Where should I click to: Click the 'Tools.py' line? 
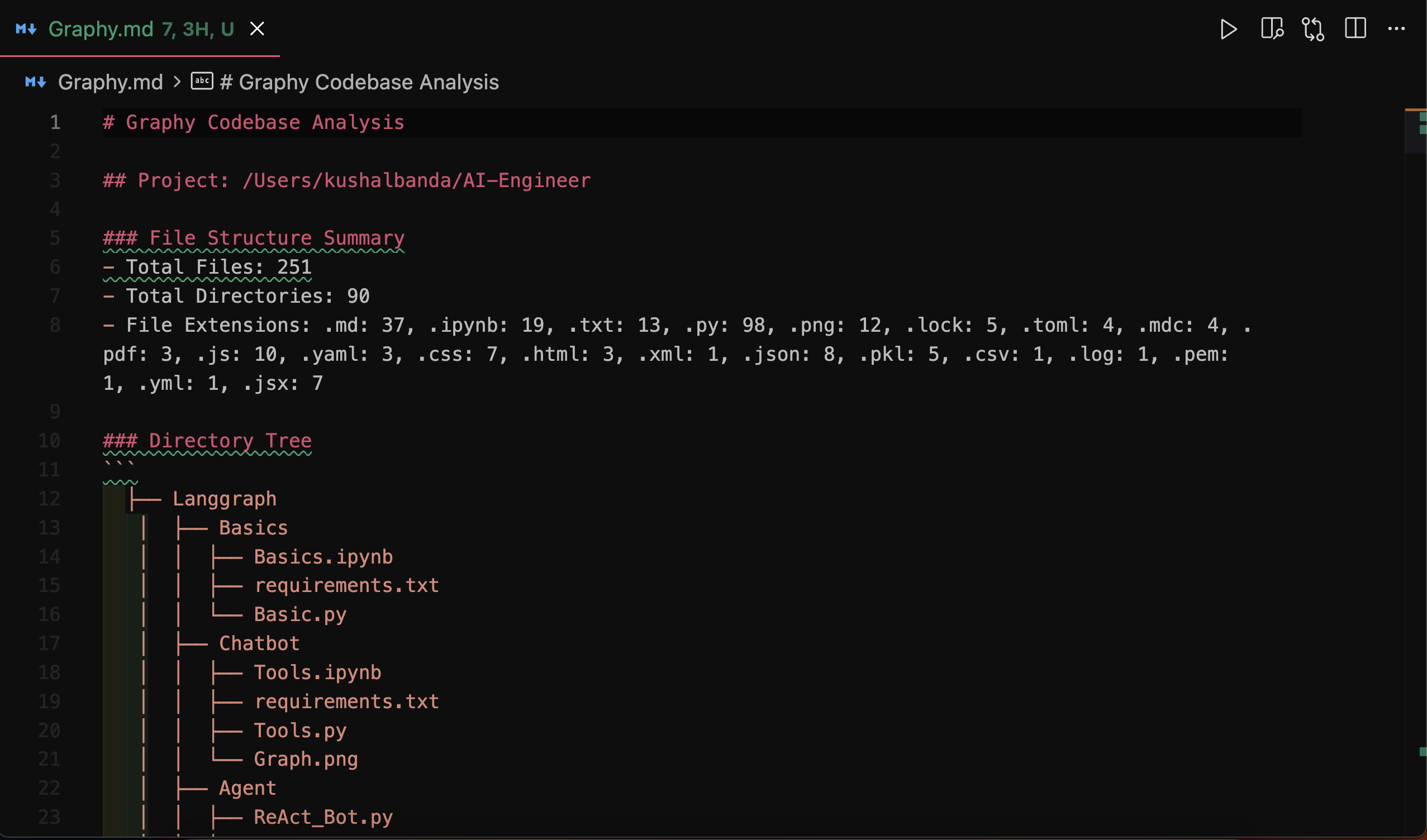click(x=300, y=731)
